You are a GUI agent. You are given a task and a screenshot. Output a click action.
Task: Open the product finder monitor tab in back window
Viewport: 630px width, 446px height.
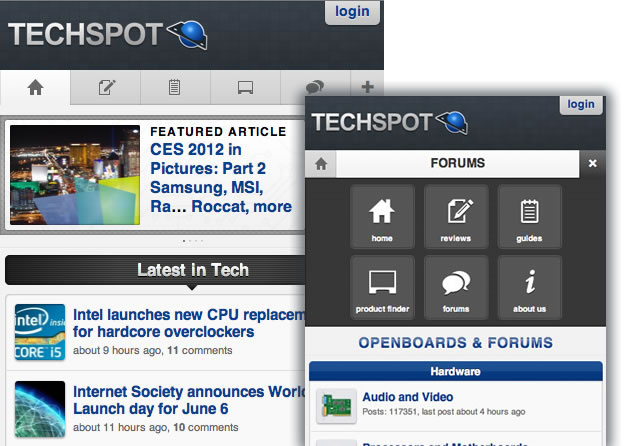click(245, 87)
